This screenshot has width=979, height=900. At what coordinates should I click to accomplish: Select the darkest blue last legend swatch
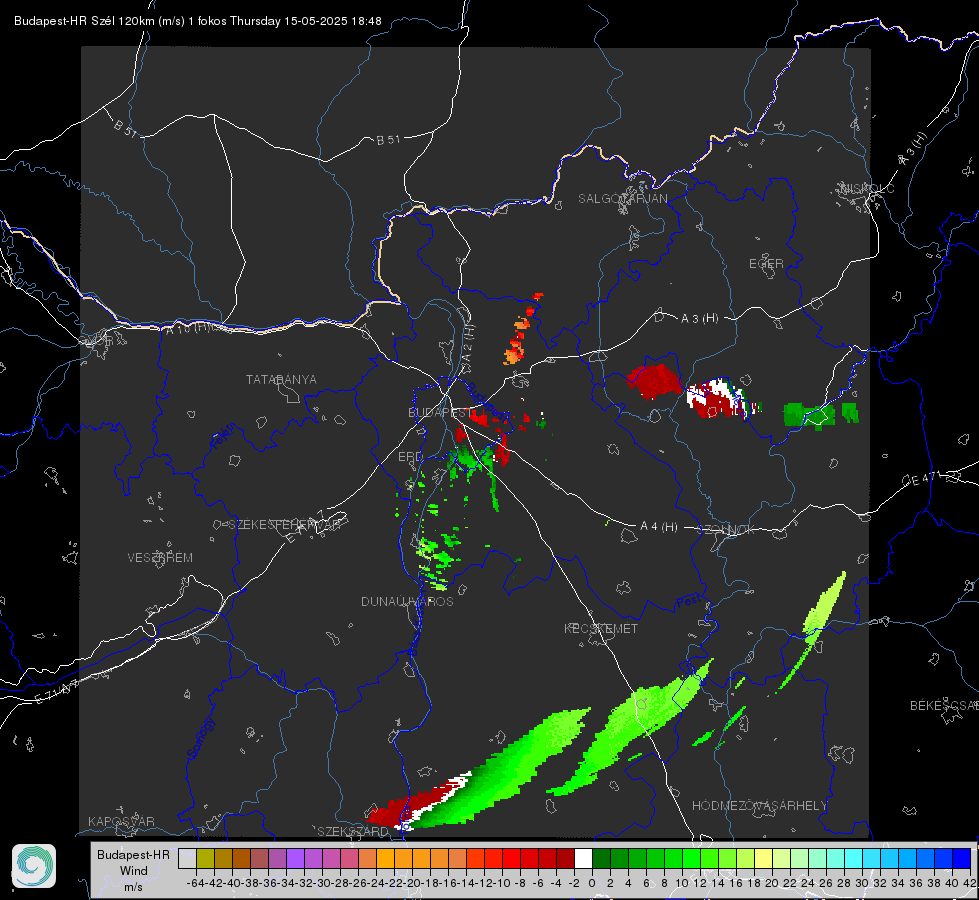[x=962, y=859]
